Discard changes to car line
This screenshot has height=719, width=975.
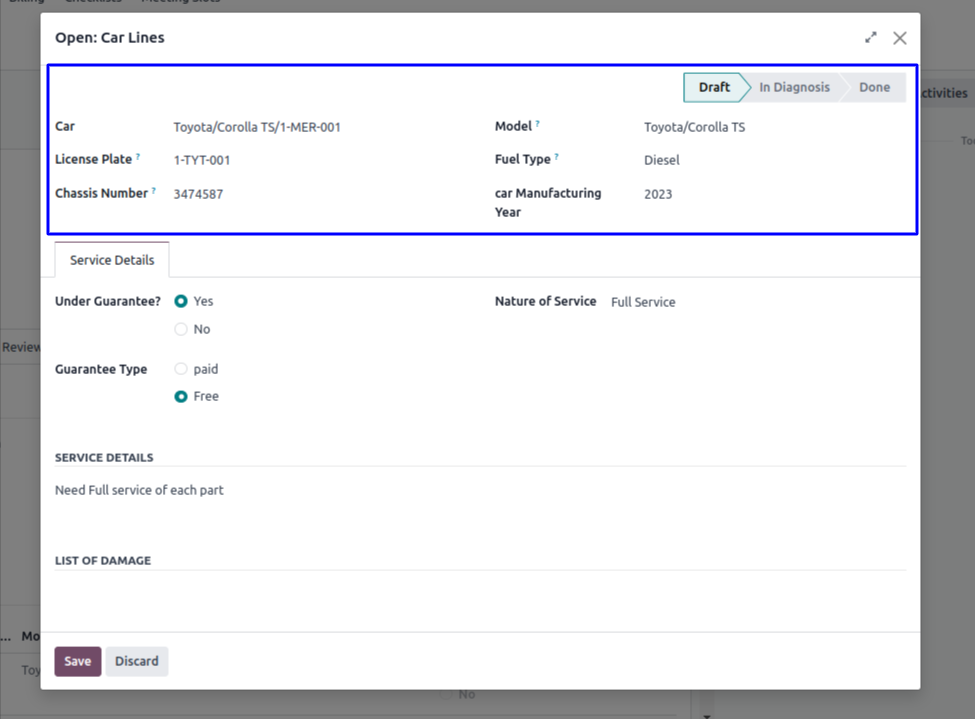[x=137, y=661]
